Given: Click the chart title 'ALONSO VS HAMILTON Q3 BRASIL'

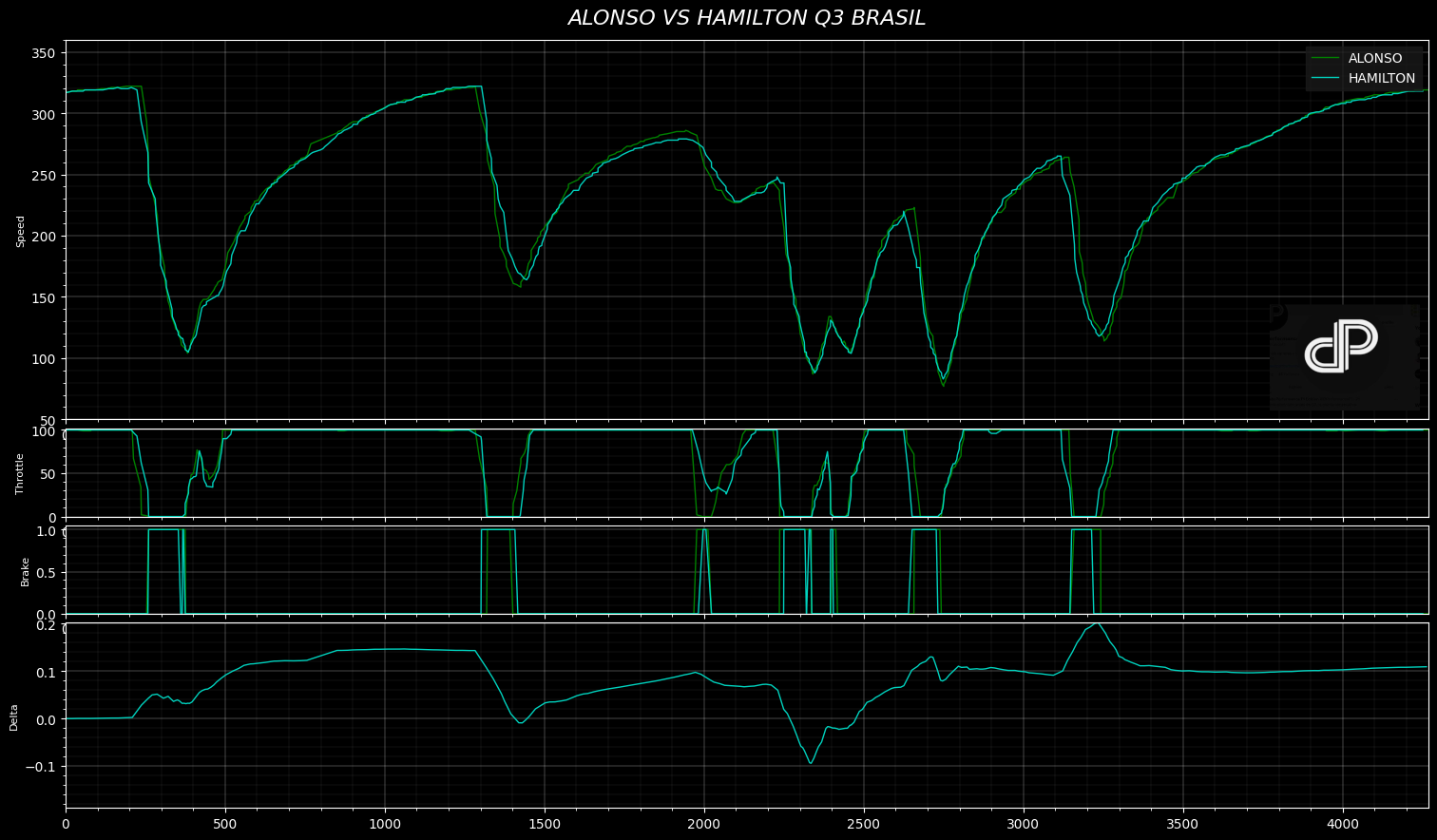Looking at the screenshot, I should 746,18.
